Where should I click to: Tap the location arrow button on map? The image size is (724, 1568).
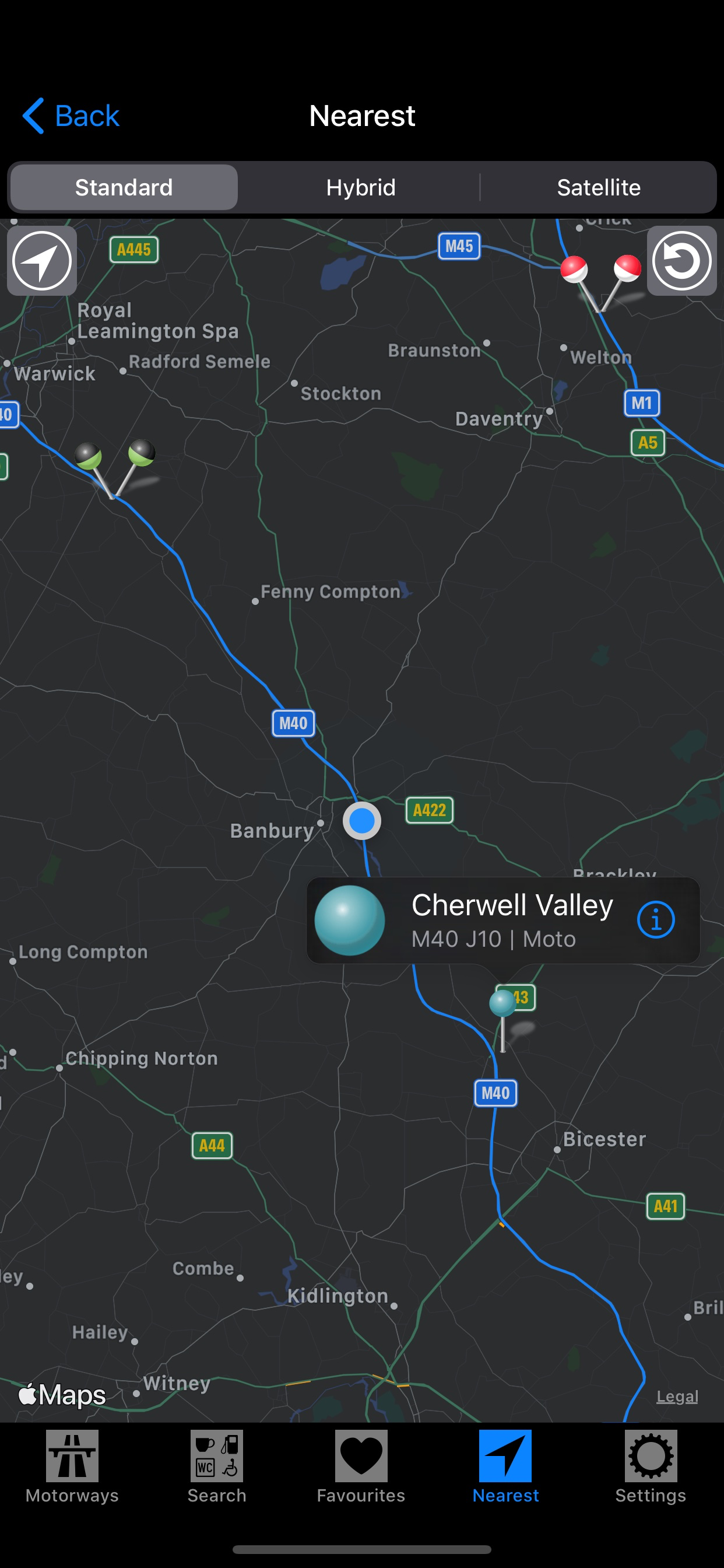[42, 261]
